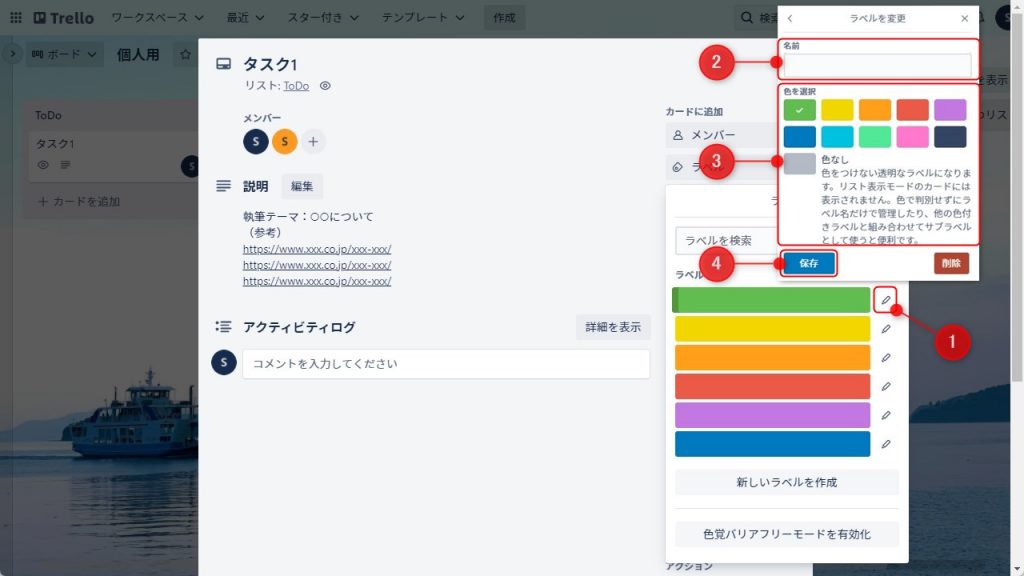
Task: Expand the sidebar with the chevron
Action: pos(12,54)
